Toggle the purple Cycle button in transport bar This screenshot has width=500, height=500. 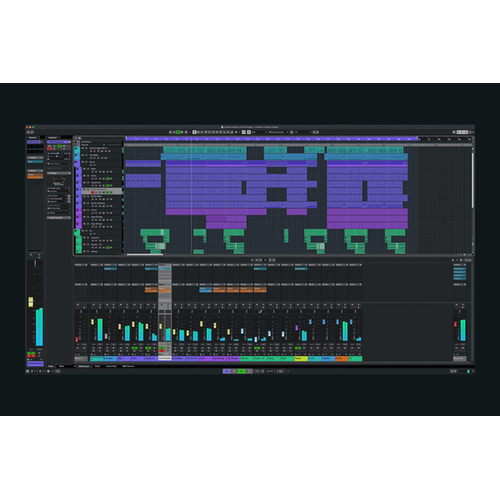226,371
